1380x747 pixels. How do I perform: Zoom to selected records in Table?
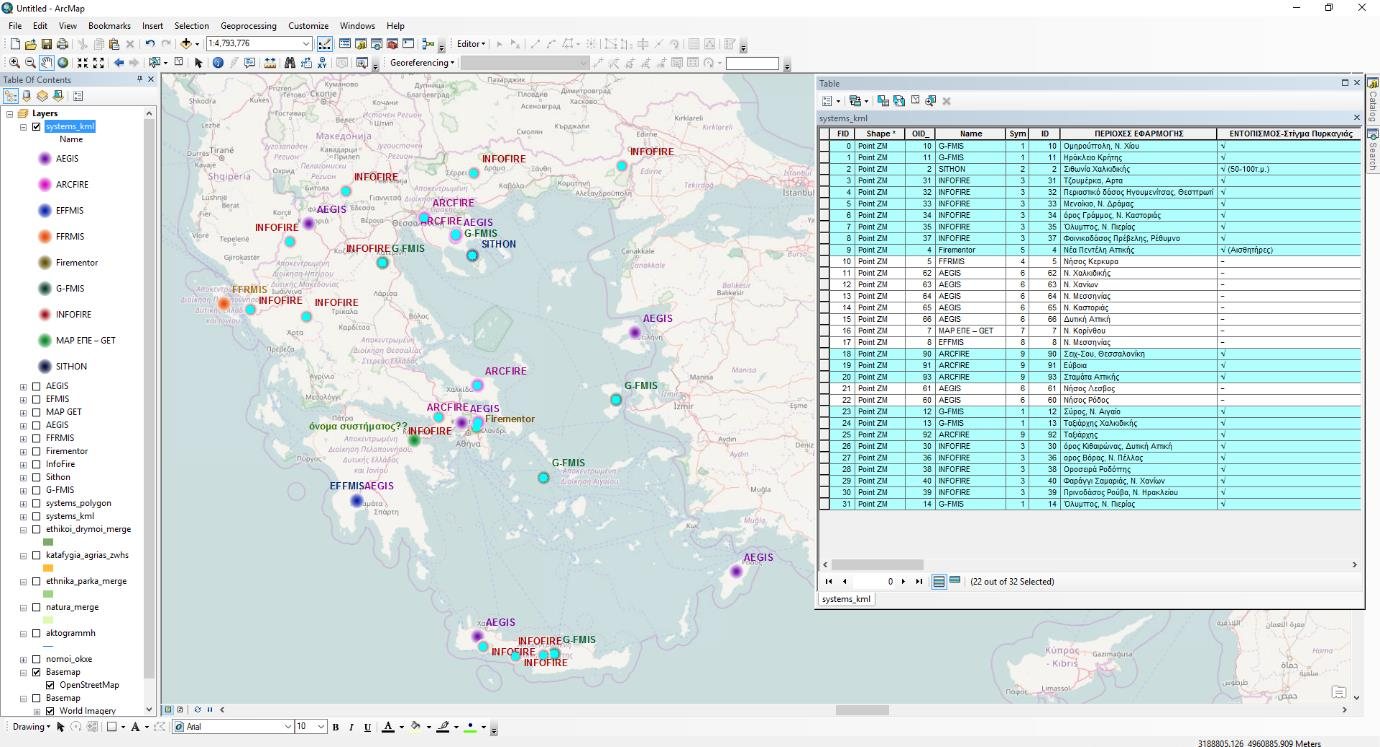pos(931,101)
